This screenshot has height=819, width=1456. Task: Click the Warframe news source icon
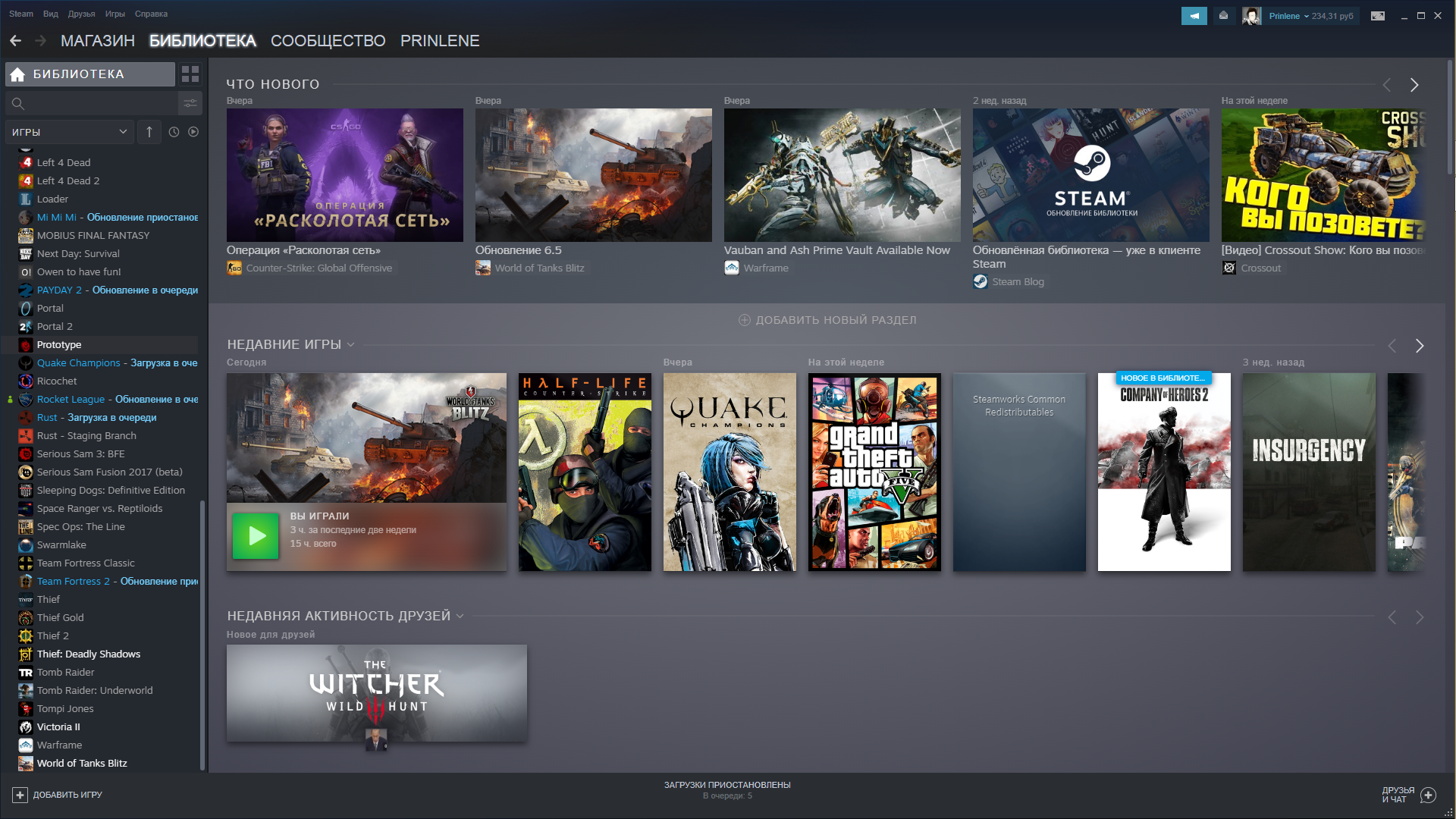click(x=732, y=268)
